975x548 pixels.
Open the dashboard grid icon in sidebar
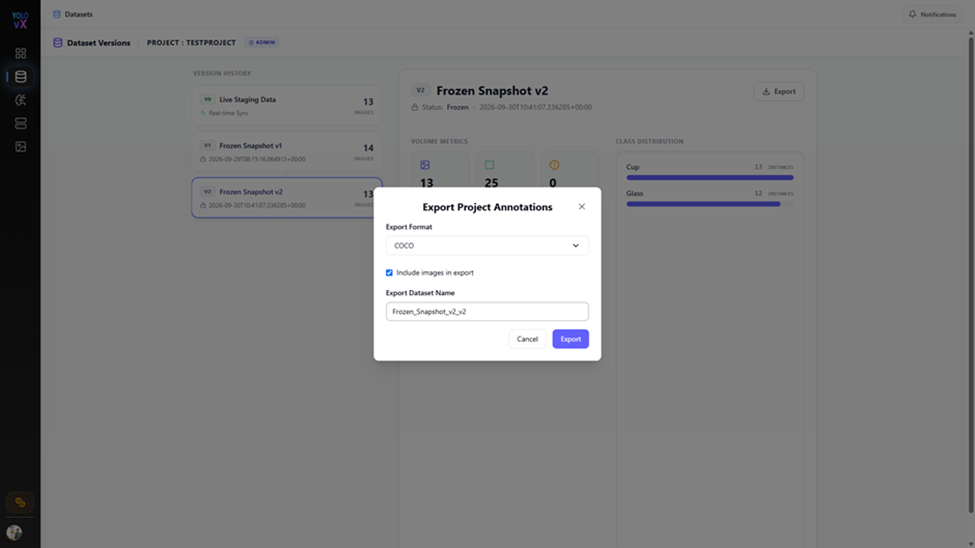tap(21, 53)
